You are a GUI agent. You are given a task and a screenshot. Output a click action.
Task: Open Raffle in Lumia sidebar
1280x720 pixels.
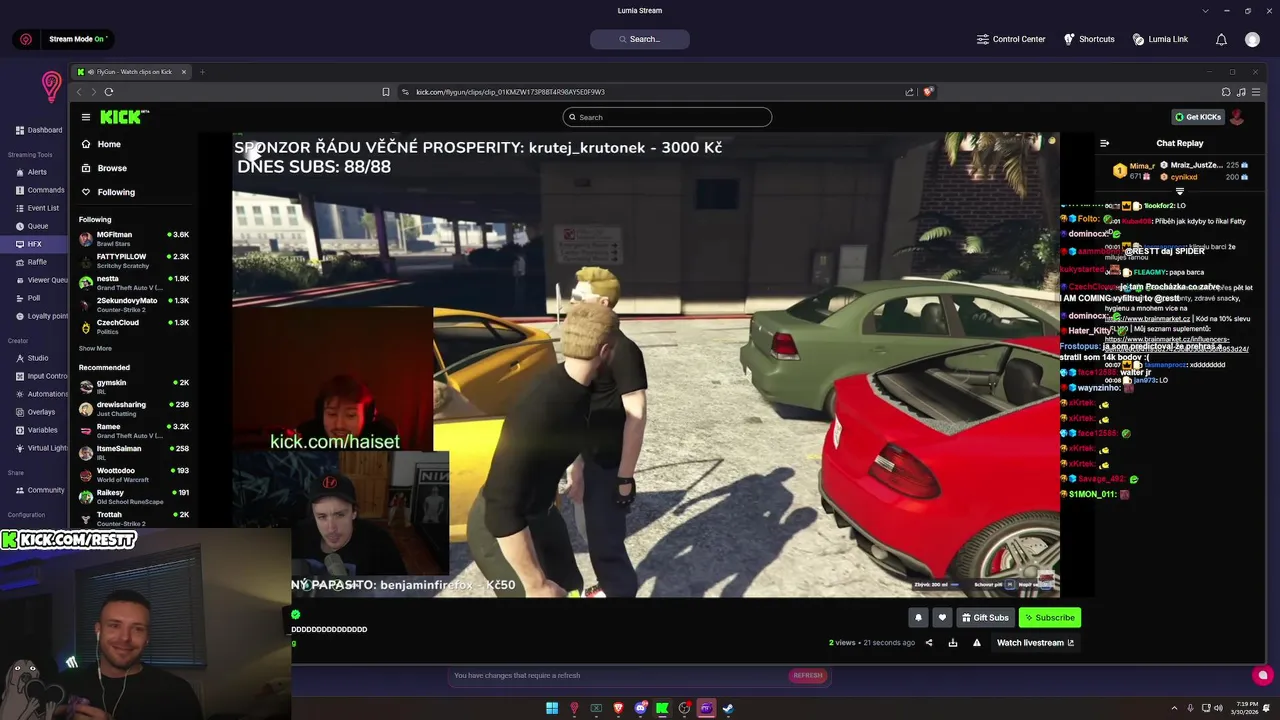pyautogui.click(x=31, y=262)
